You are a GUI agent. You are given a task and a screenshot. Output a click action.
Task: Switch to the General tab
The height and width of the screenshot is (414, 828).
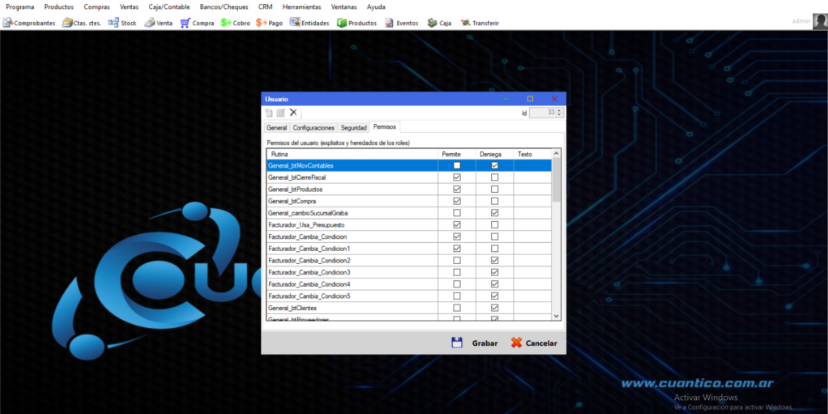[277, 128]
